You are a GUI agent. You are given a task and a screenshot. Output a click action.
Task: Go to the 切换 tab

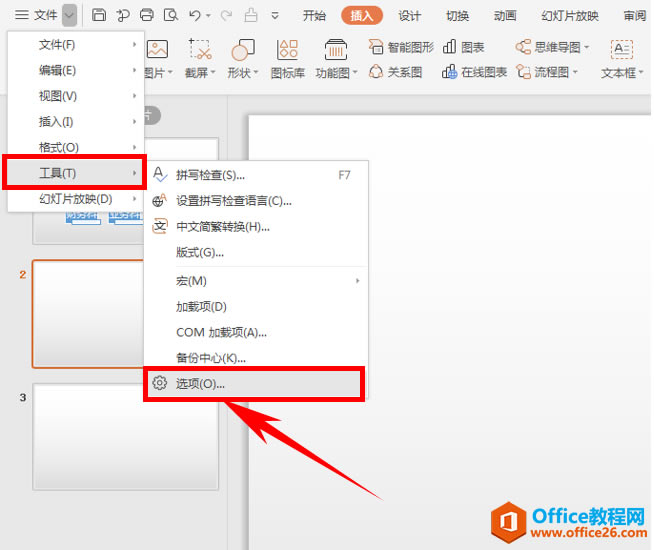click(x=457, y=16)
